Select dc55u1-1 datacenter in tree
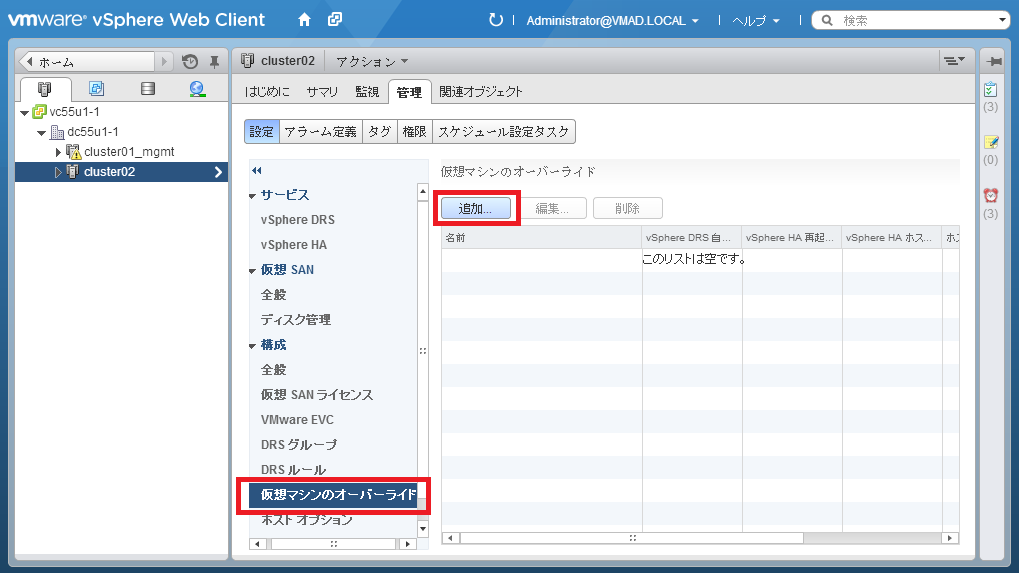The height and width of the screenshot is (573, 1019). (93, 132)
